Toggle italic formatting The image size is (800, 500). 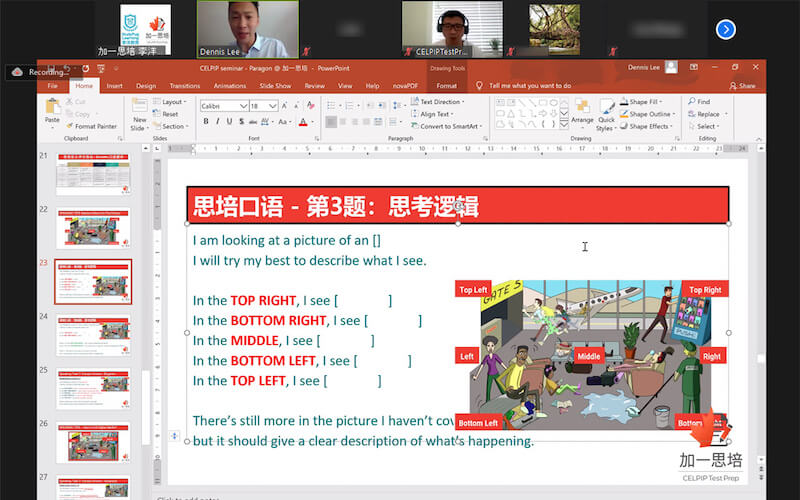219,122
